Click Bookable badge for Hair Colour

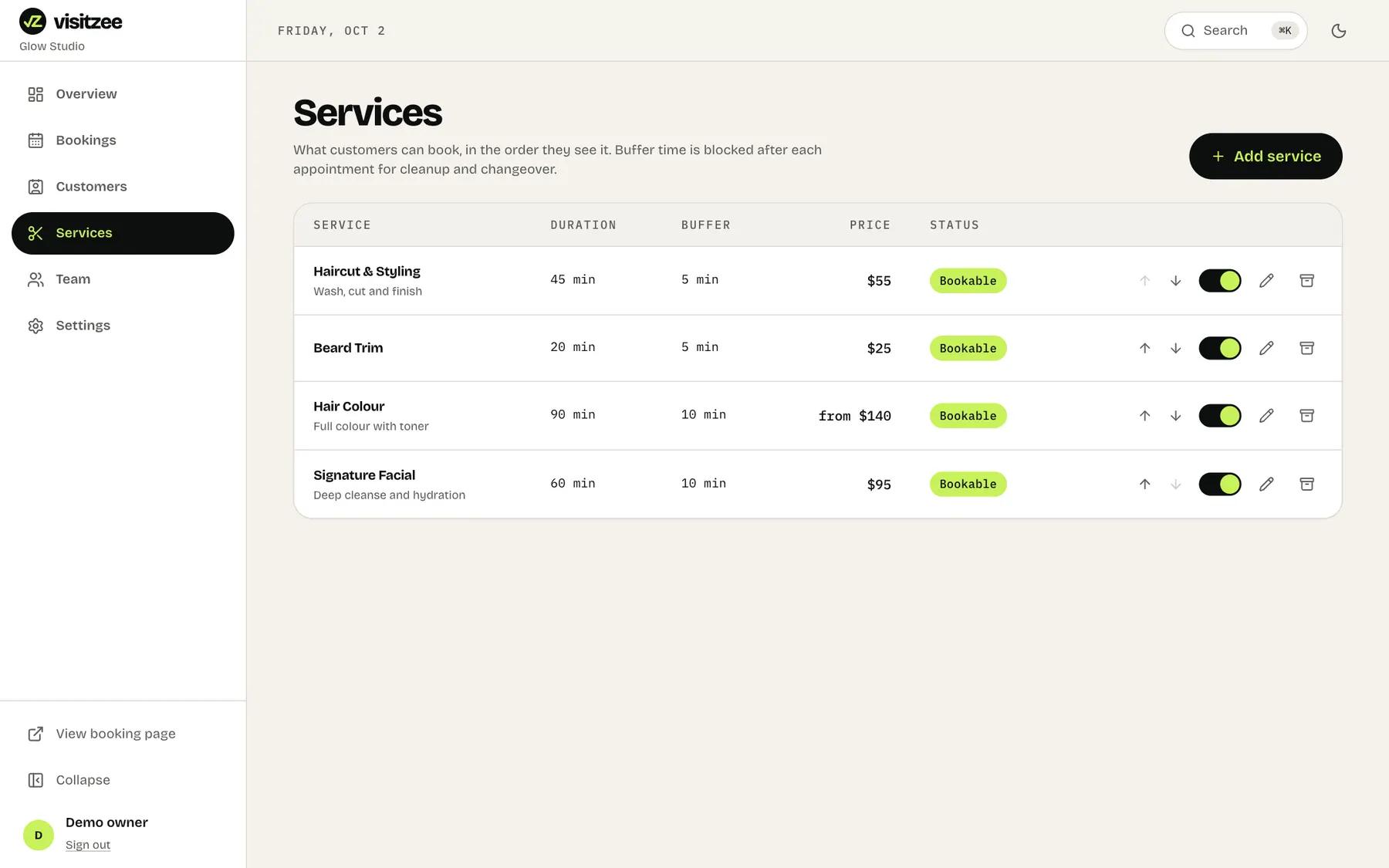(x=968, y=416)
